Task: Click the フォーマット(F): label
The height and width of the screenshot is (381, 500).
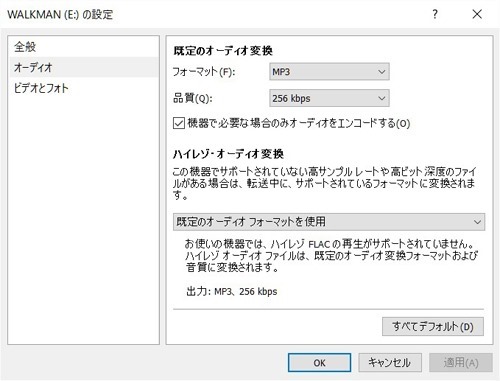Action: pyautogui.click(x=204, y=72)
